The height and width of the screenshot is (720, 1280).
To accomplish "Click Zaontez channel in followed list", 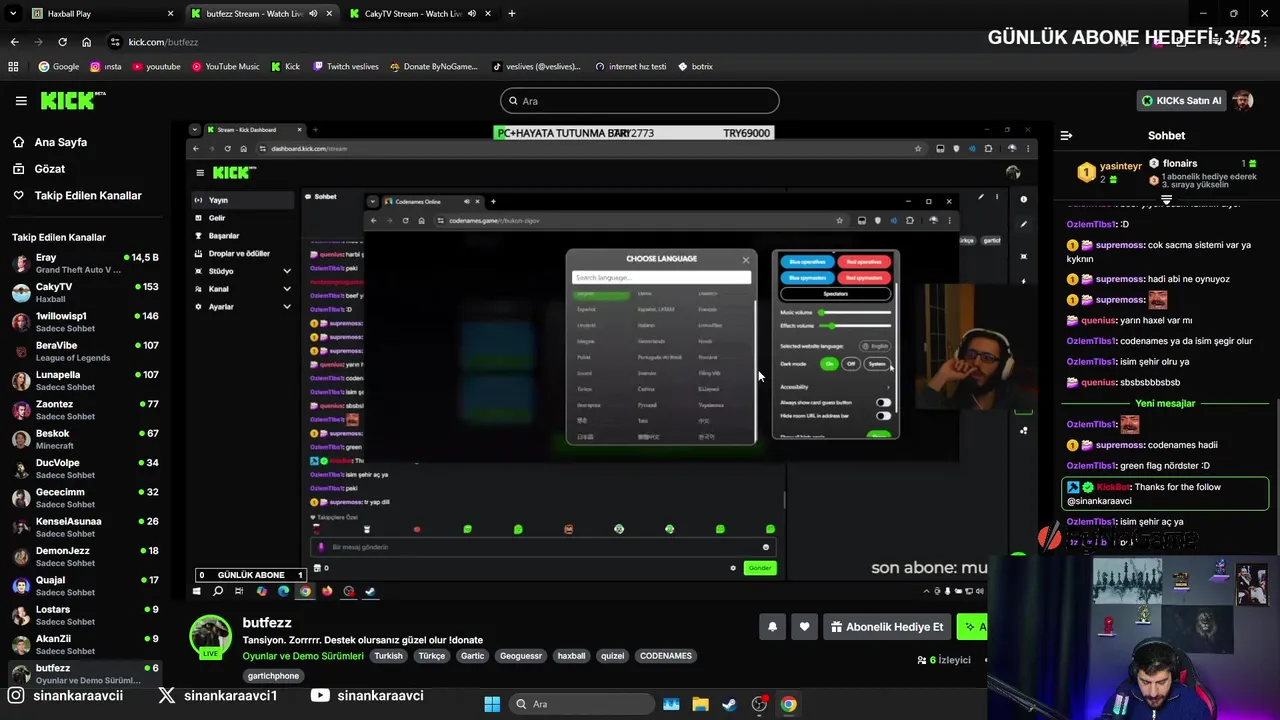I will tap(85, 410).
